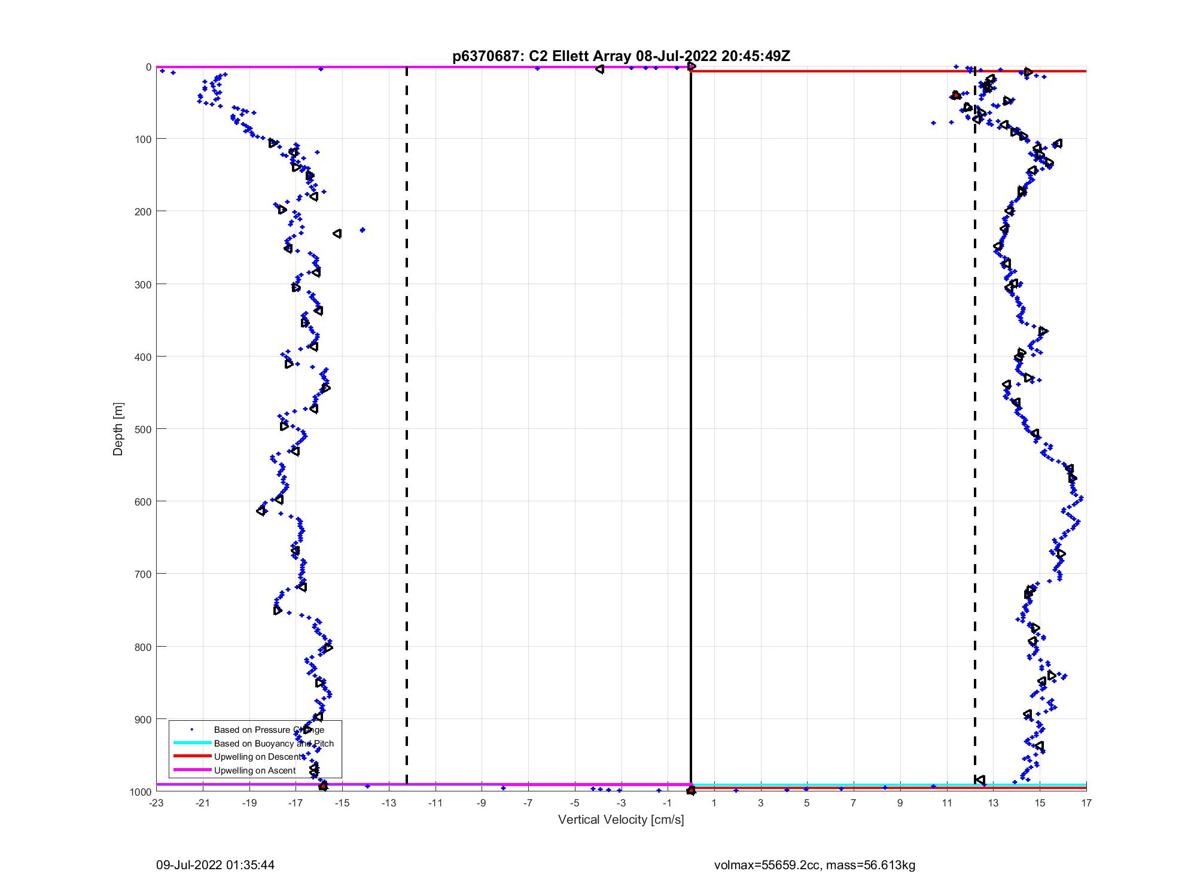Select the 'Vertical Velocity [cm/s]' x-axis label
This screenshot has width=1200, height=889.
pos(621,820)
